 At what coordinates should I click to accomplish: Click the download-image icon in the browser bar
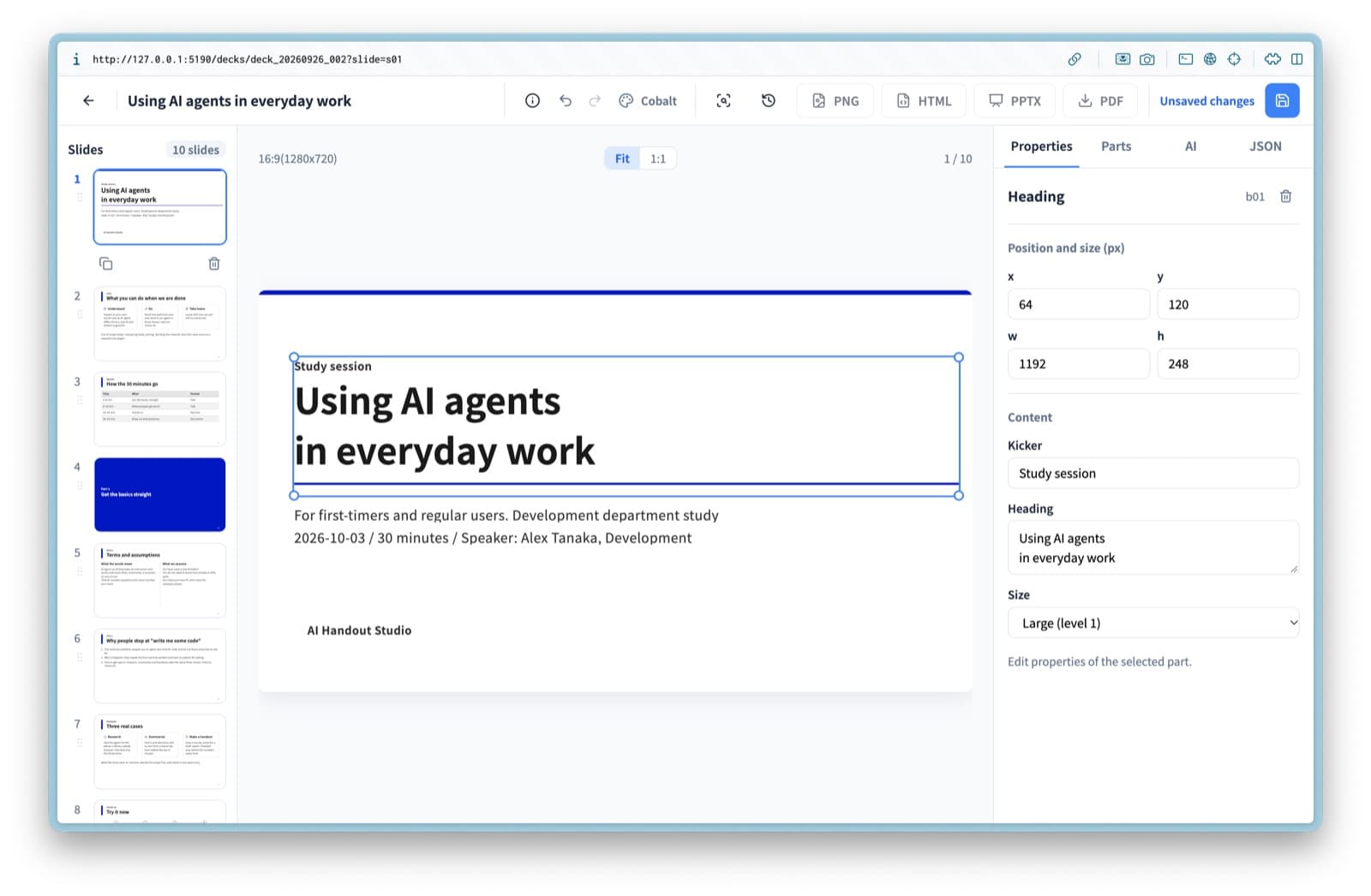[x=1123, y=59]
